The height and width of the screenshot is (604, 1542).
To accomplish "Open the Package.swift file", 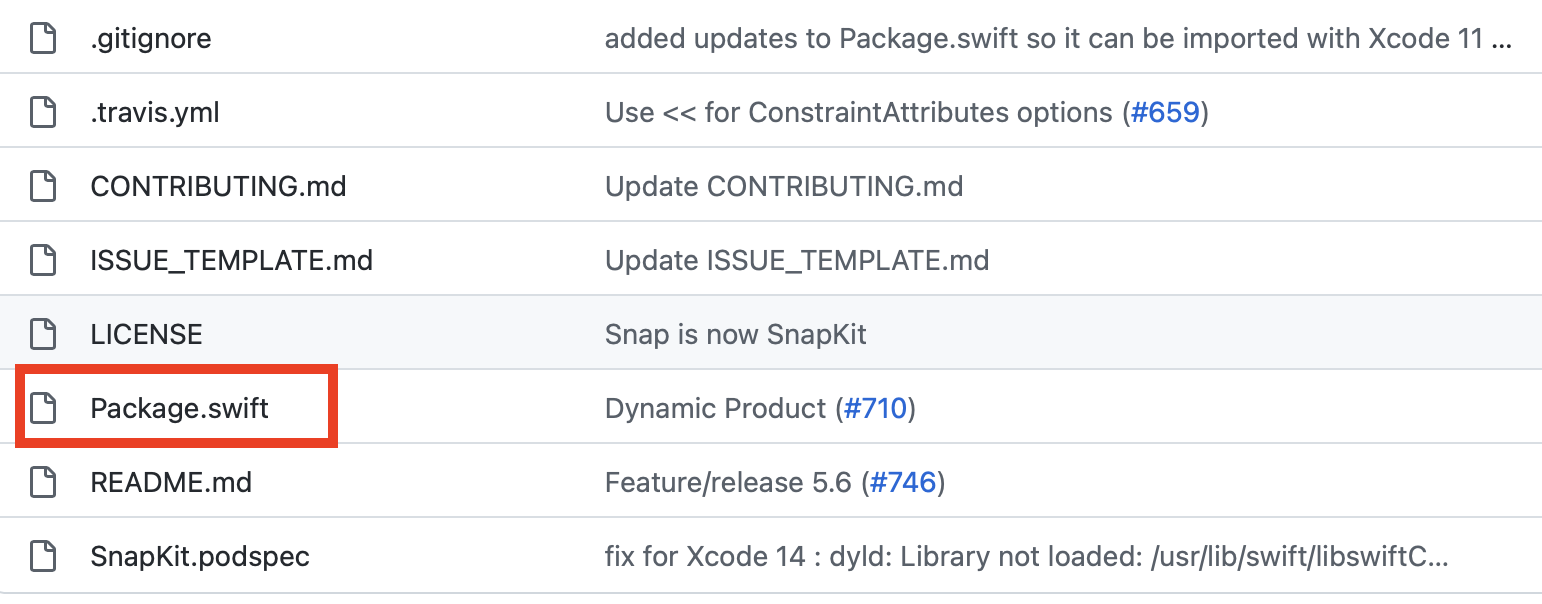I will coord(179,409).
